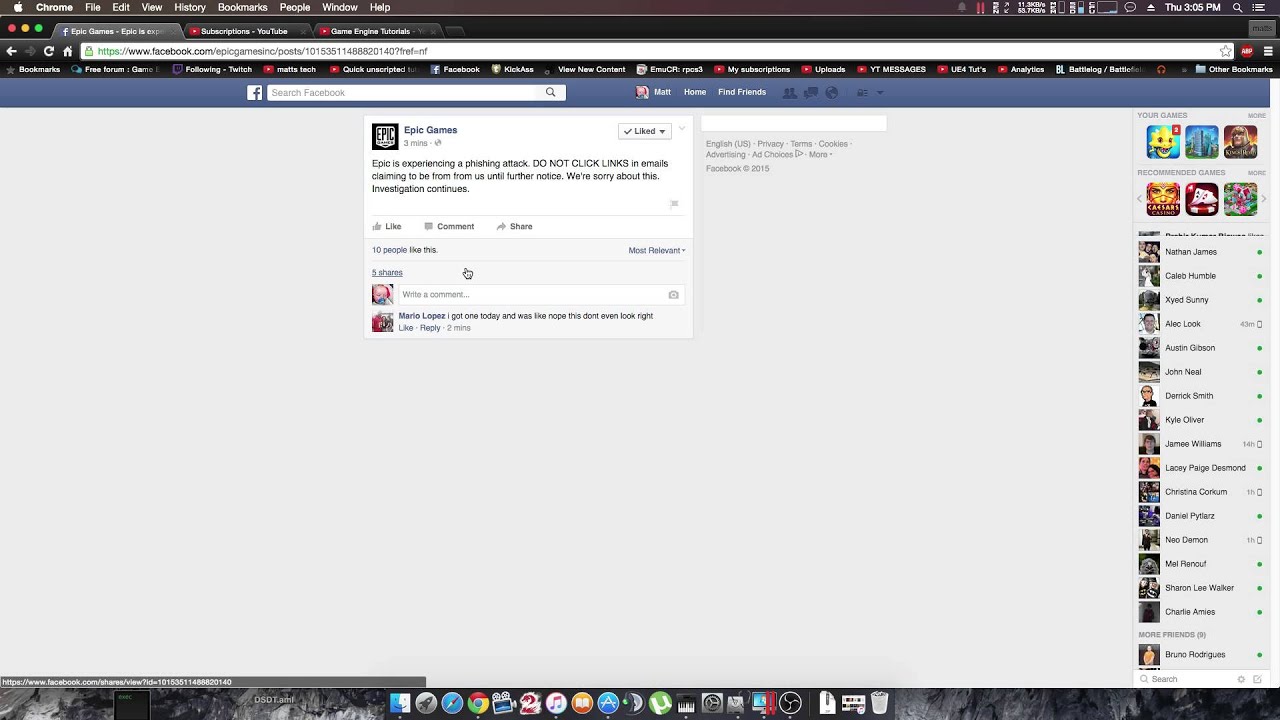Reload the page with Chrome's refresh icon

pos(48,51)
